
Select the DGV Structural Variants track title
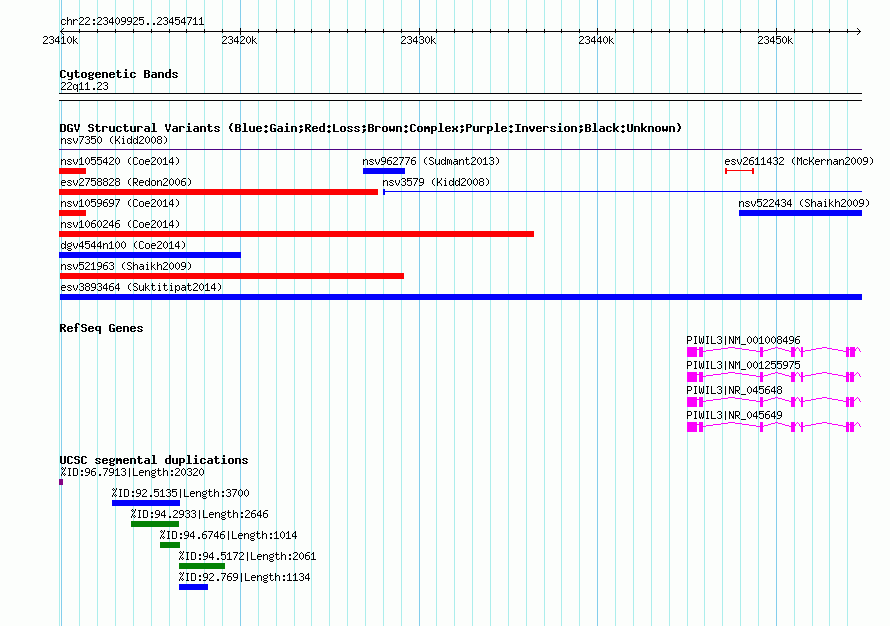coord(371,128)
